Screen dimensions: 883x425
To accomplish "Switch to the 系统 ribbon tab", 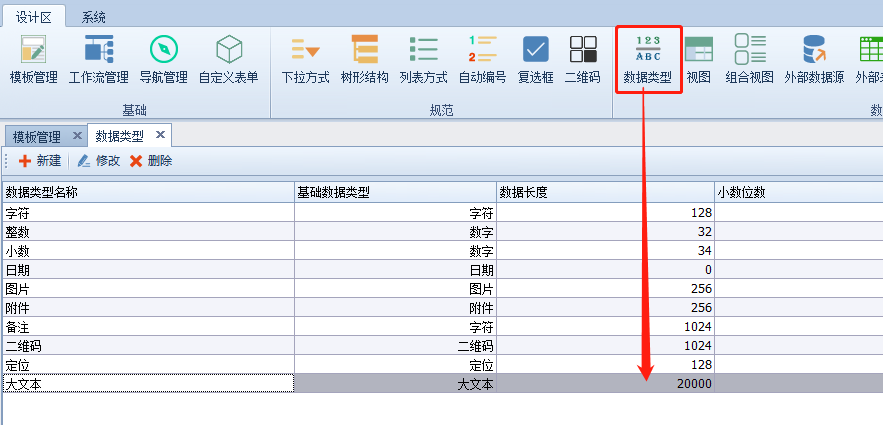I will pyautogui.click(x=93, y=17).
